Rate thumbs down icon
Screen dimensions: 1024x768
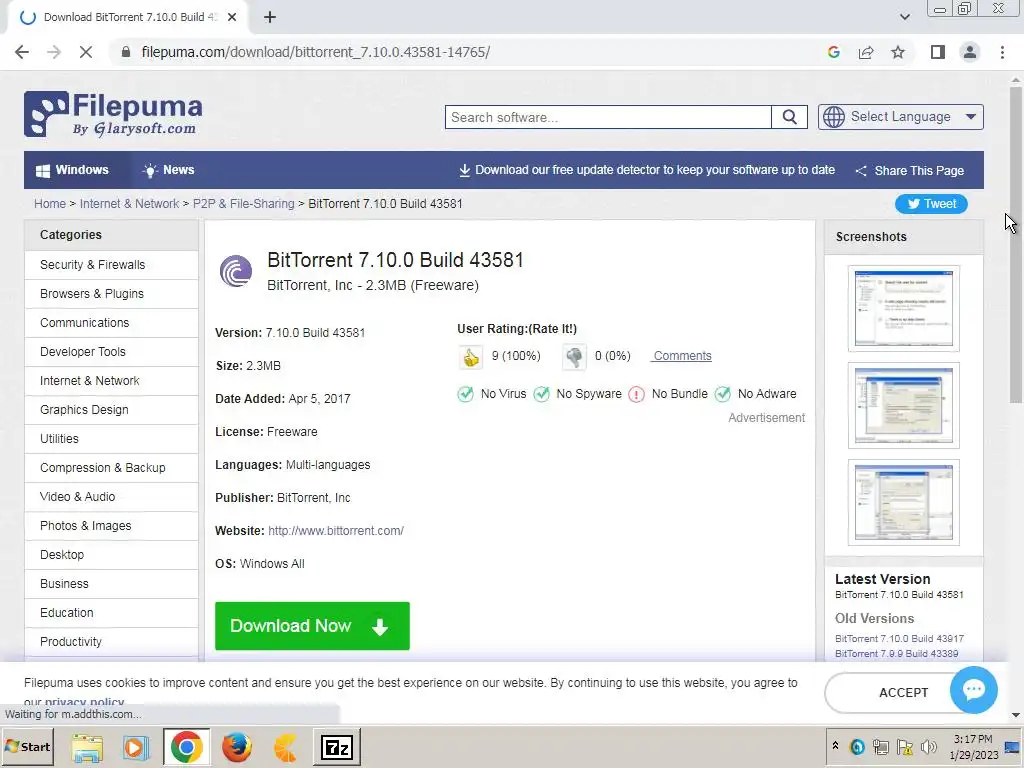[x=574, y=357]
